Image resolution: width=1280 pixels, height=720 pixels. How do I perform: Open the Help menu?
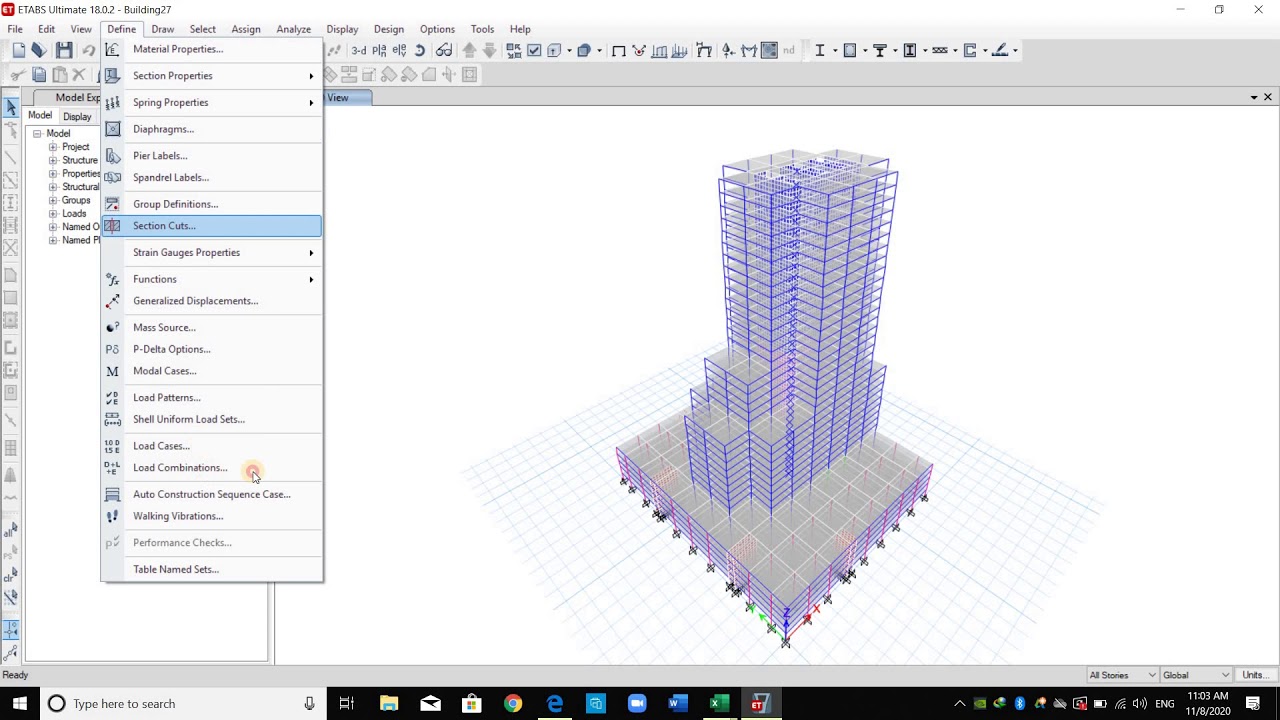[520, 29]
